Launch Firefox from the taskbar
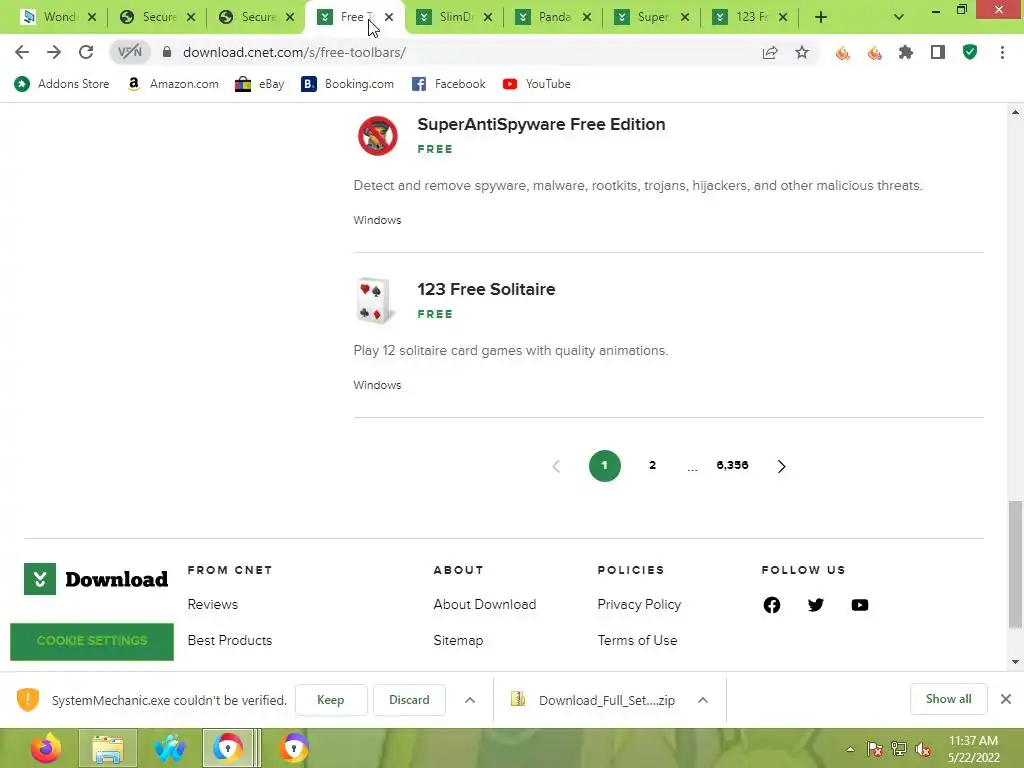1024x768 pixels. click(46, 748)
